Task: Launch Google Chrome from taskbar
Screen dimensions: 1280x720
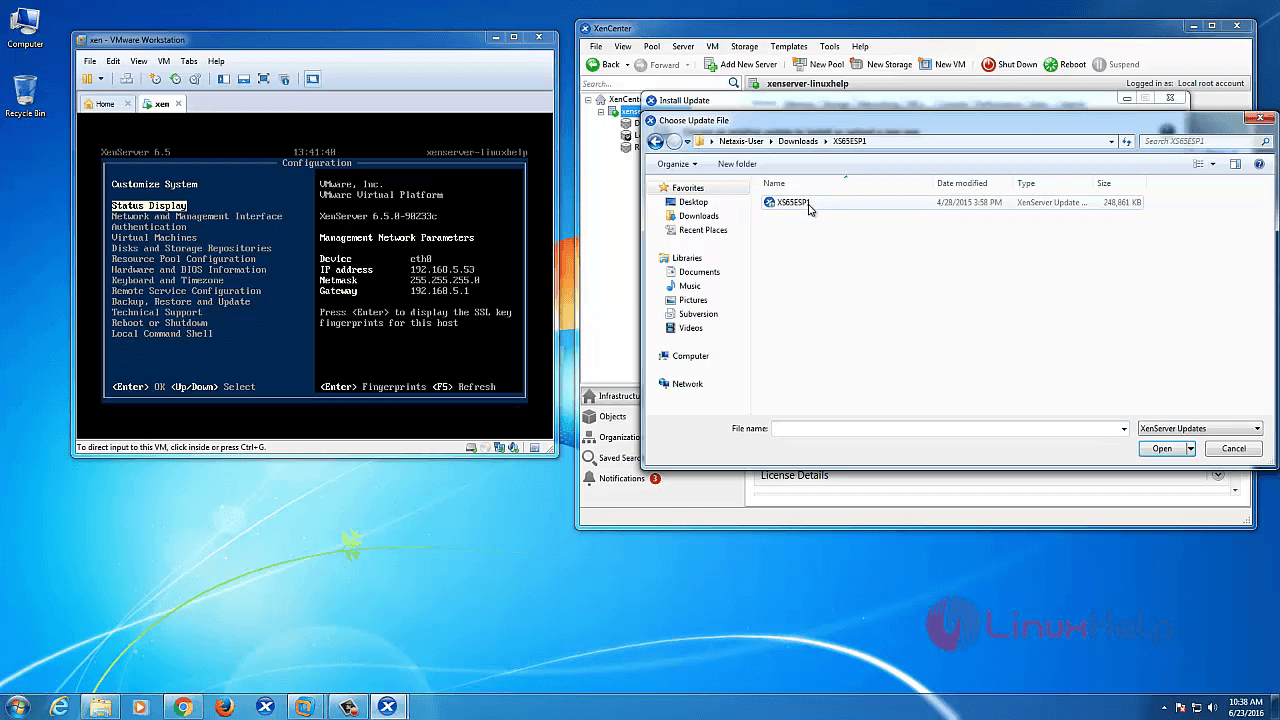Action: (x=183, y=706)
